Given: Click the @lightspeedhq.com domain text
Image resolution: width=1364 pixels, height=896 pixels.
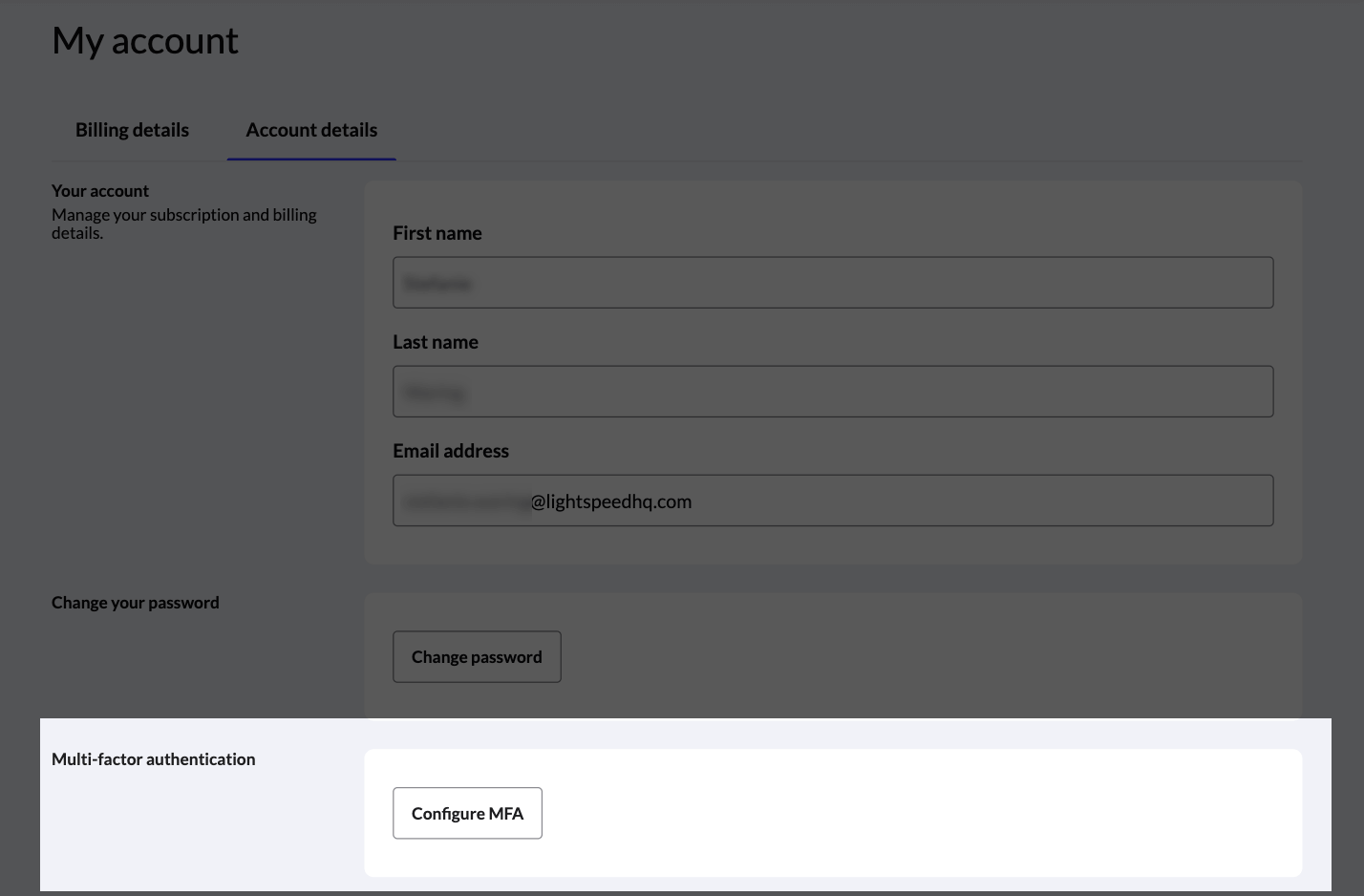Looking at the screenshot, I should click(x=610, y=501).
